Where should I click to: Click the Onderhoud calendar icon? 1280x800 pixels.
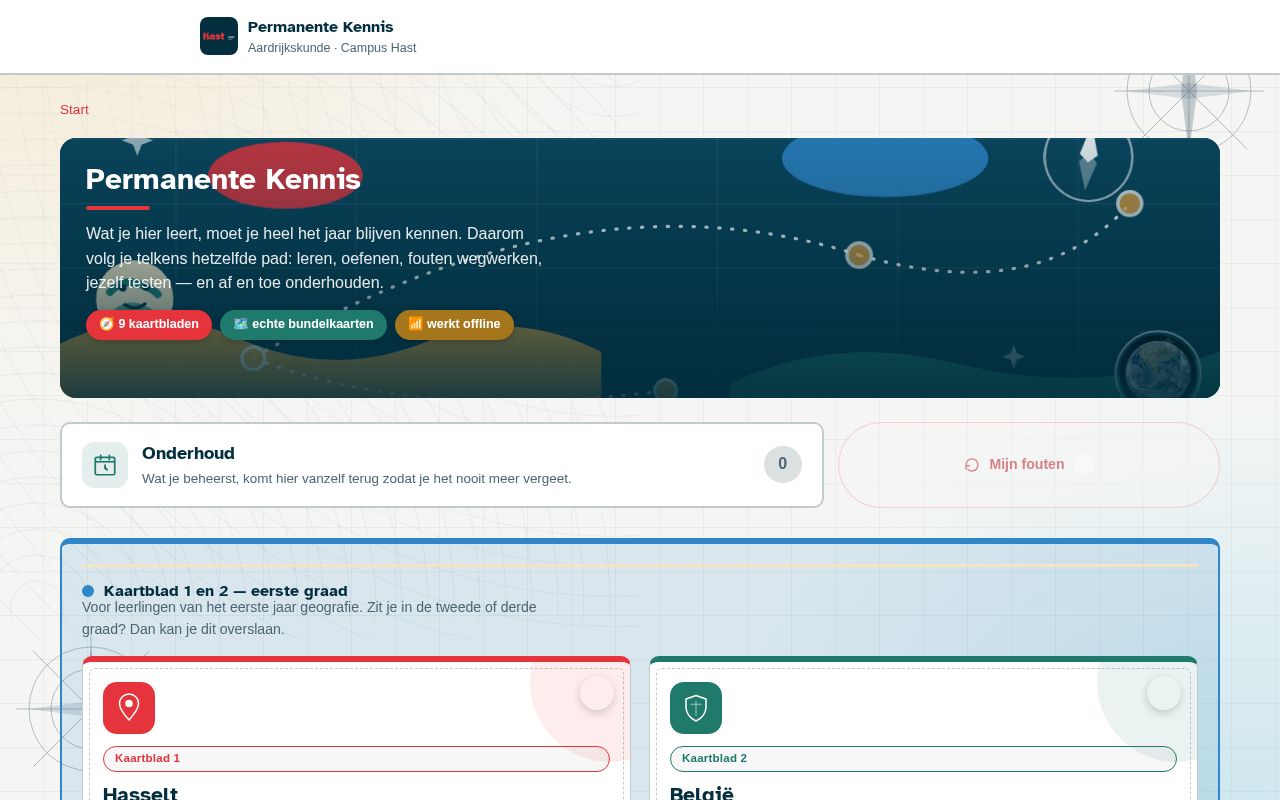[x=105, y=465]
